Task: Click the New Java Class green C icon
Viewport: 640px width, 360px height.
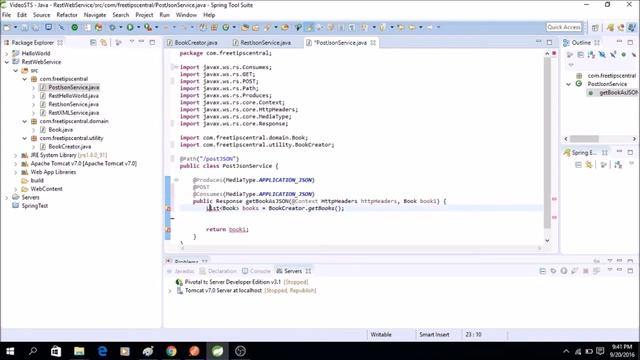Action: click(x=226, y=27)
